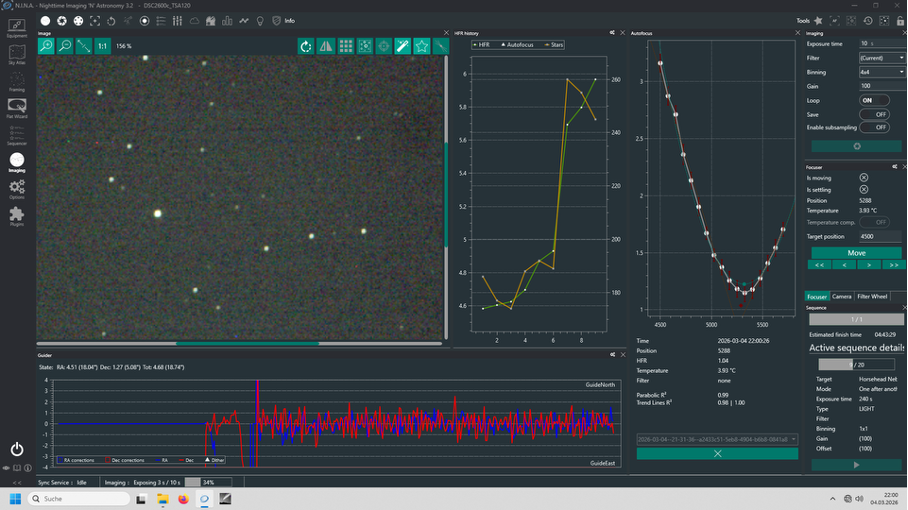Open the Sky Atlas section
This screenshot has height=510, width=908.
pos(17,55)
